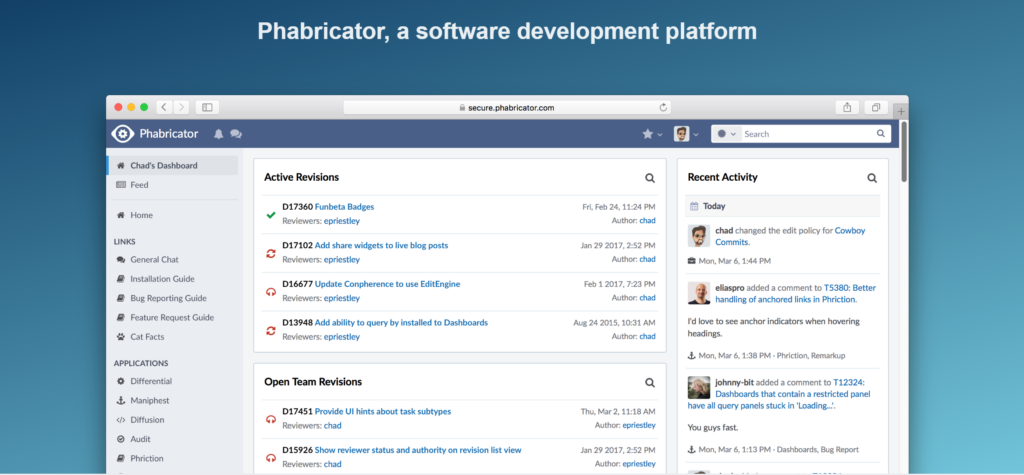Screen dimensions: 1024x475
Task: Click the notifications bell icon
Action: point(219,133)
